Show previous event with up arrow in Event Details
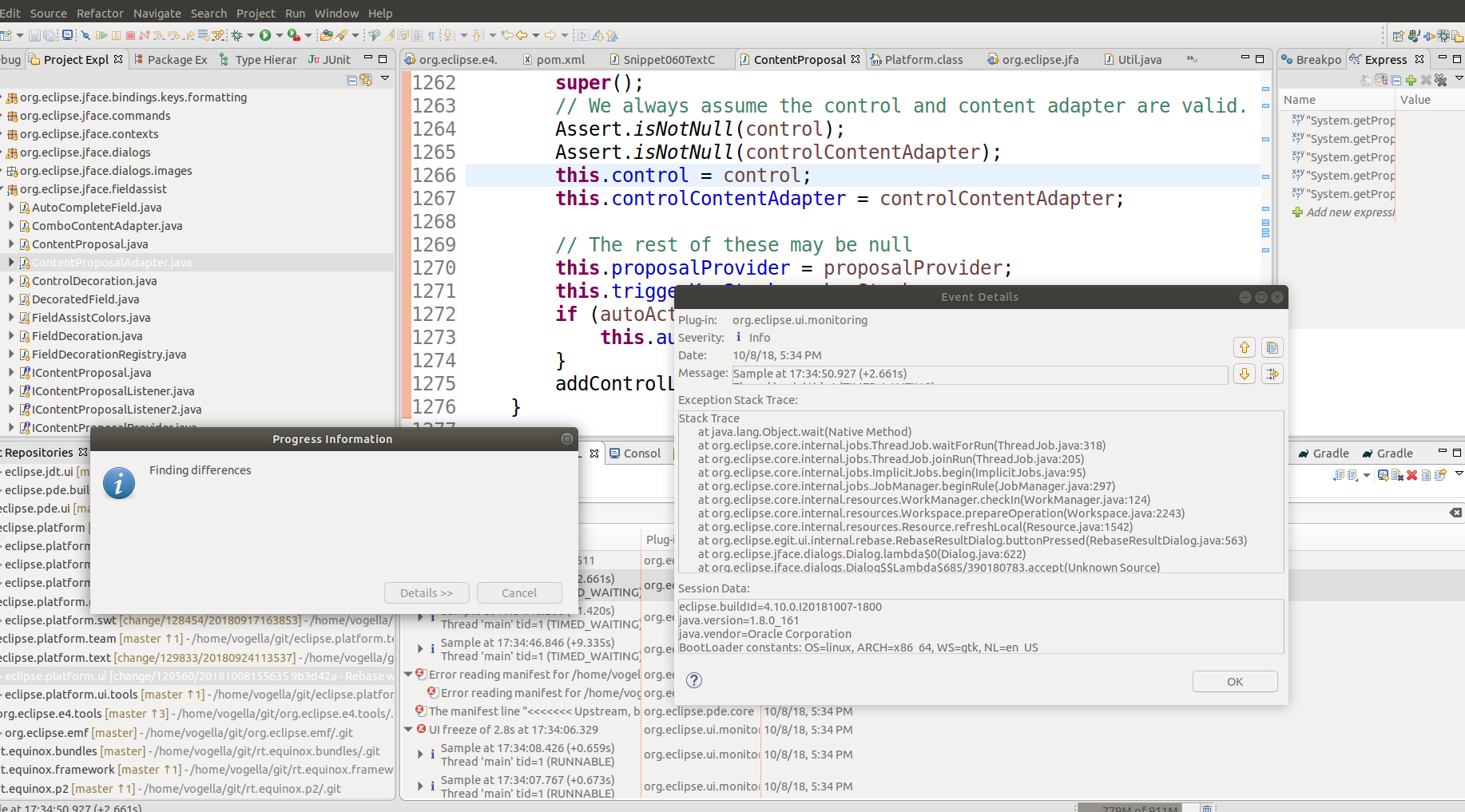The image size is (1465, 812). [1245, 347]
